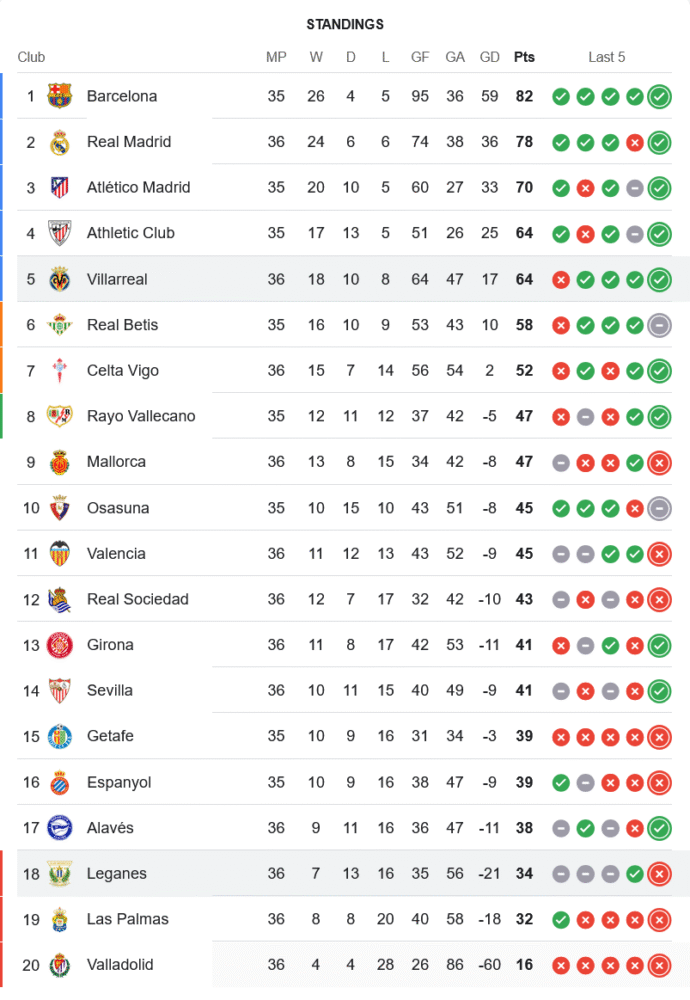
Task: Click the Villarreal yellow crest
Action: click(60, 279)
